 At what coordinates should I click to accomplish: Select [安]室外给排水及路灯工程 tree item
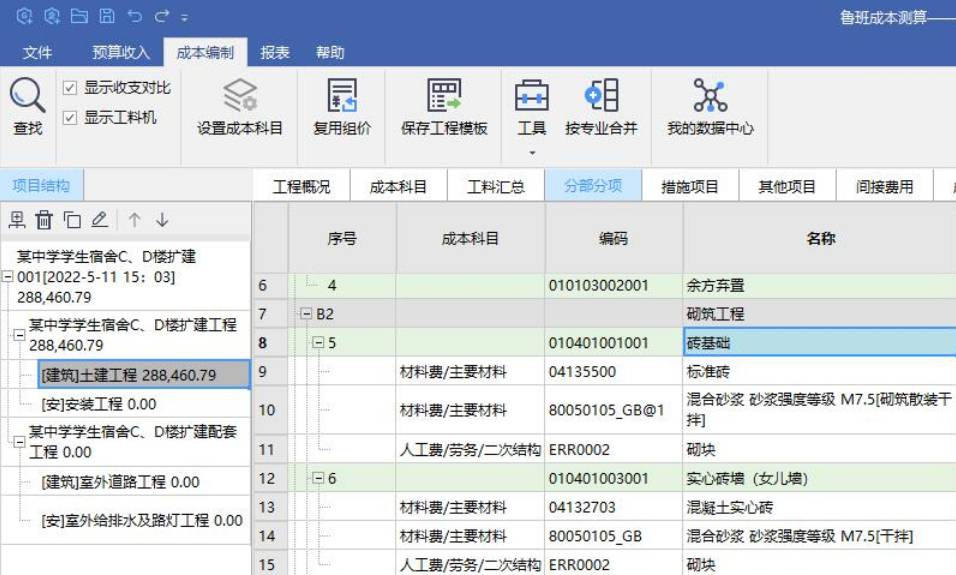pyautogui.click(x=142, y=520)
